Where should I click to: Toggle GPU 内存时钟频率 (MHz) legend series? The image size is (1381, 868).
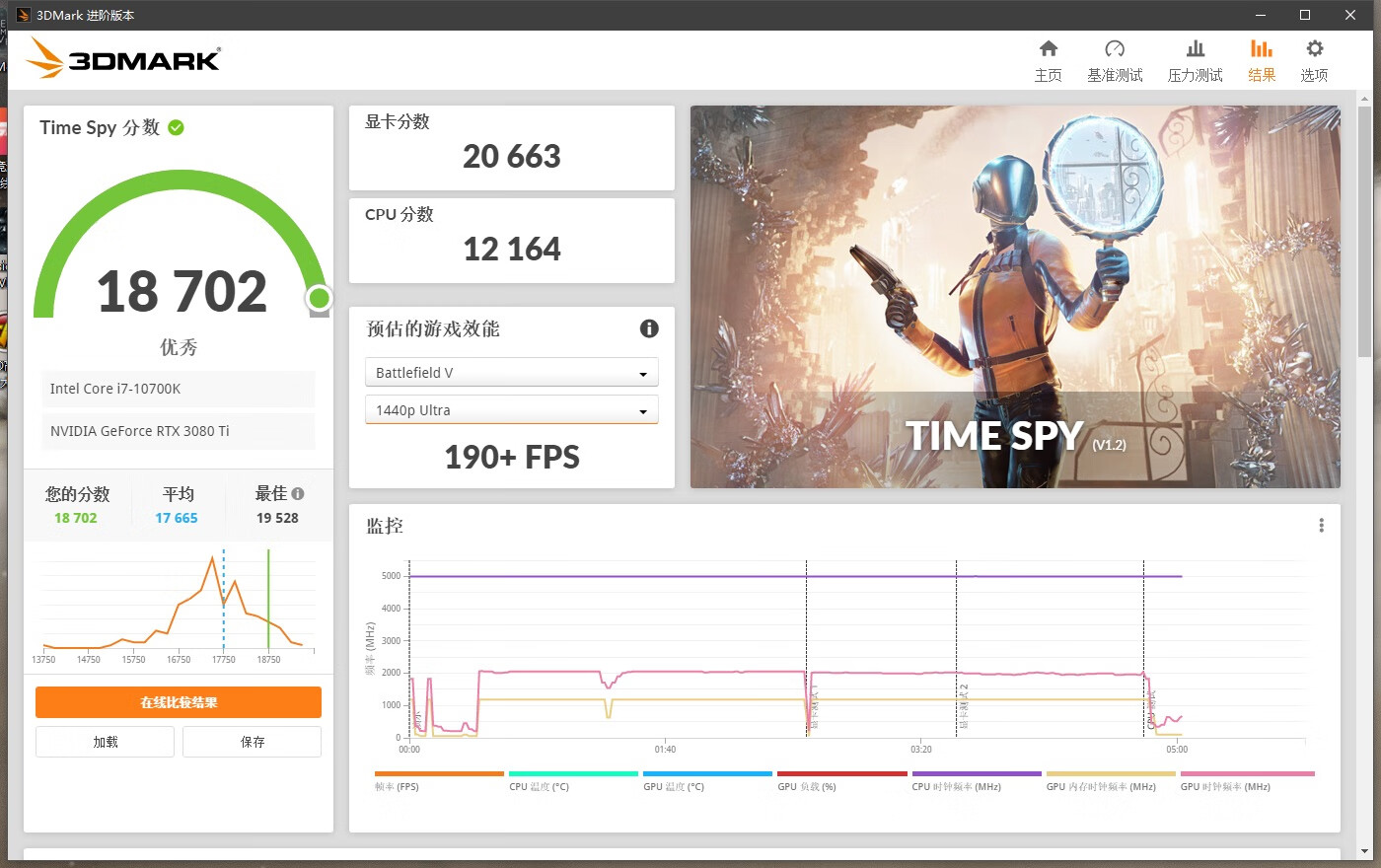[1111, 781]
